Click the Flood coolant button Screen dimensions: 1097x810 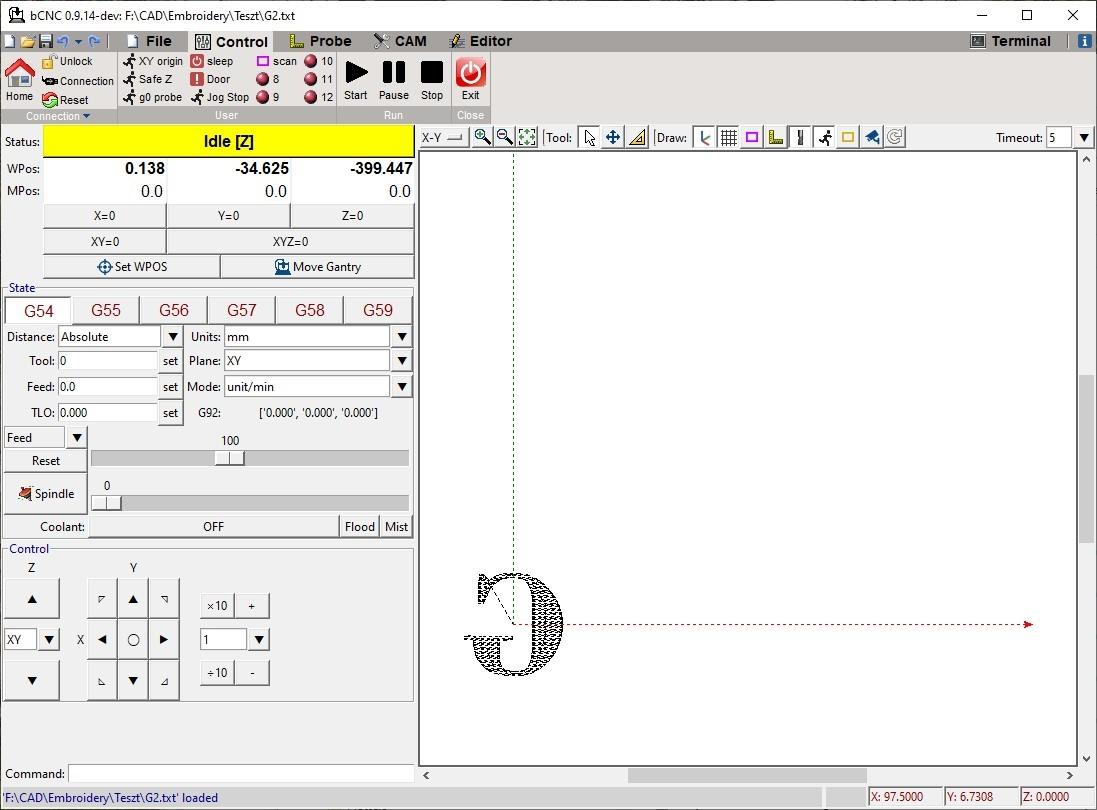coord(360,527)
